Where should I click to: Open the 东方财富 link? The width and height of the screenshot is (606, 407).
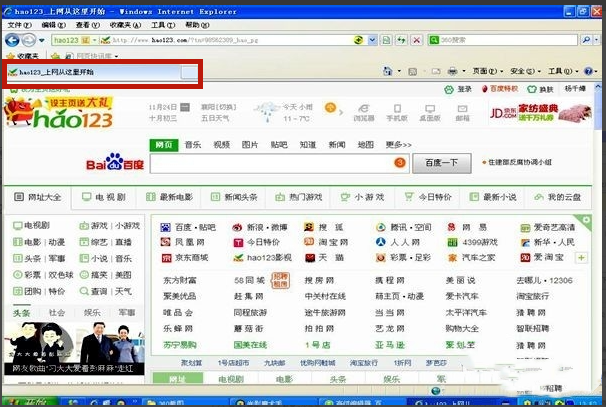pos(180,280)
